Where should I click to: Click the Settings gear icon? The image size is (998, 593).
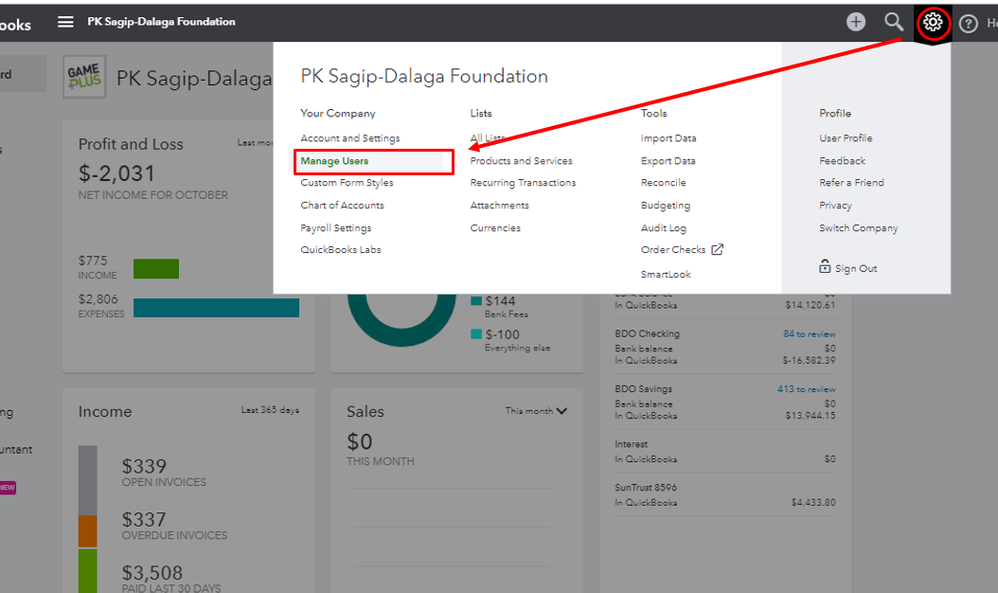click(933, 22)
